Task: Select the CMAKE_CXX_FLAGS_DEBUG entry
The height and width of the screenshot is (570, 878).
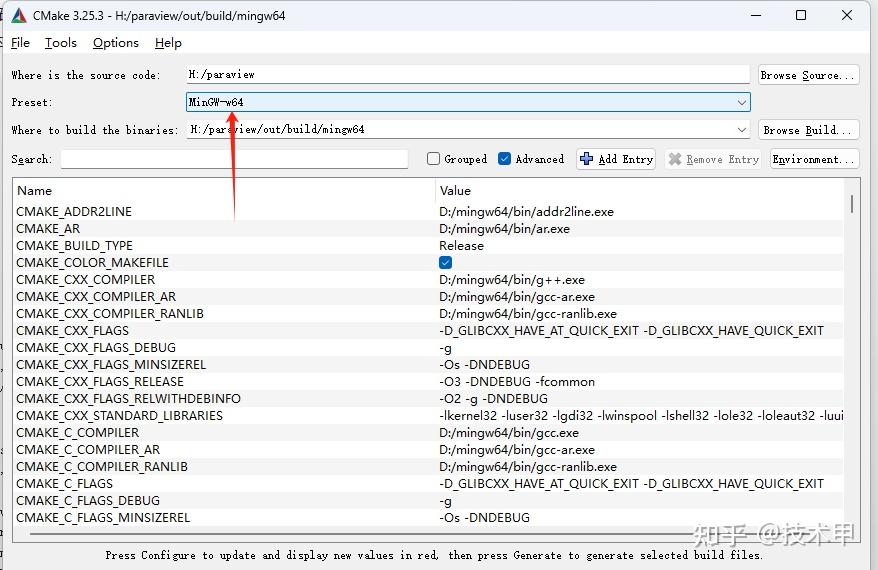Action: click(96, 348)
